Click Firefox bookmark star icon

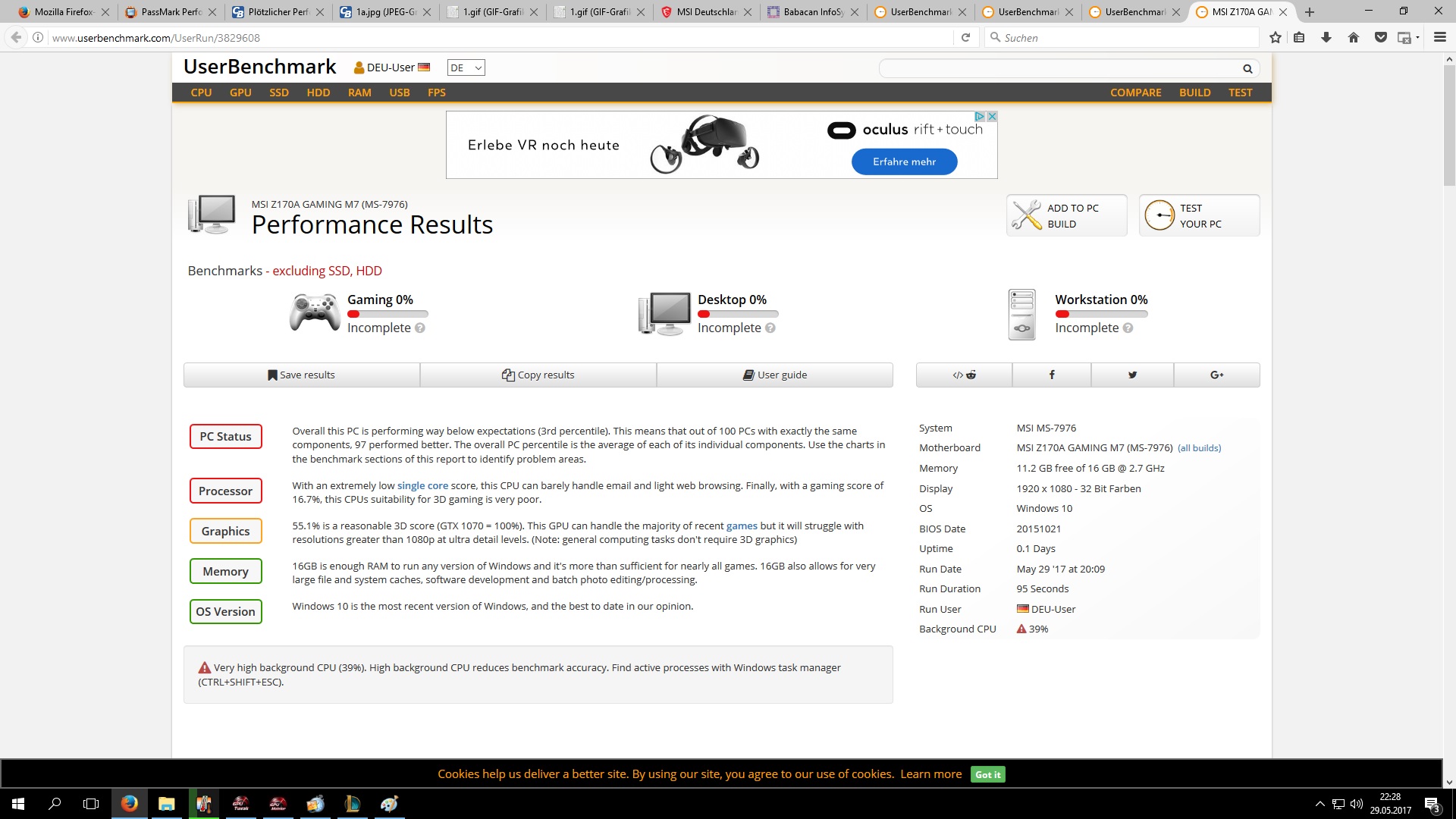pos(1276,37)
